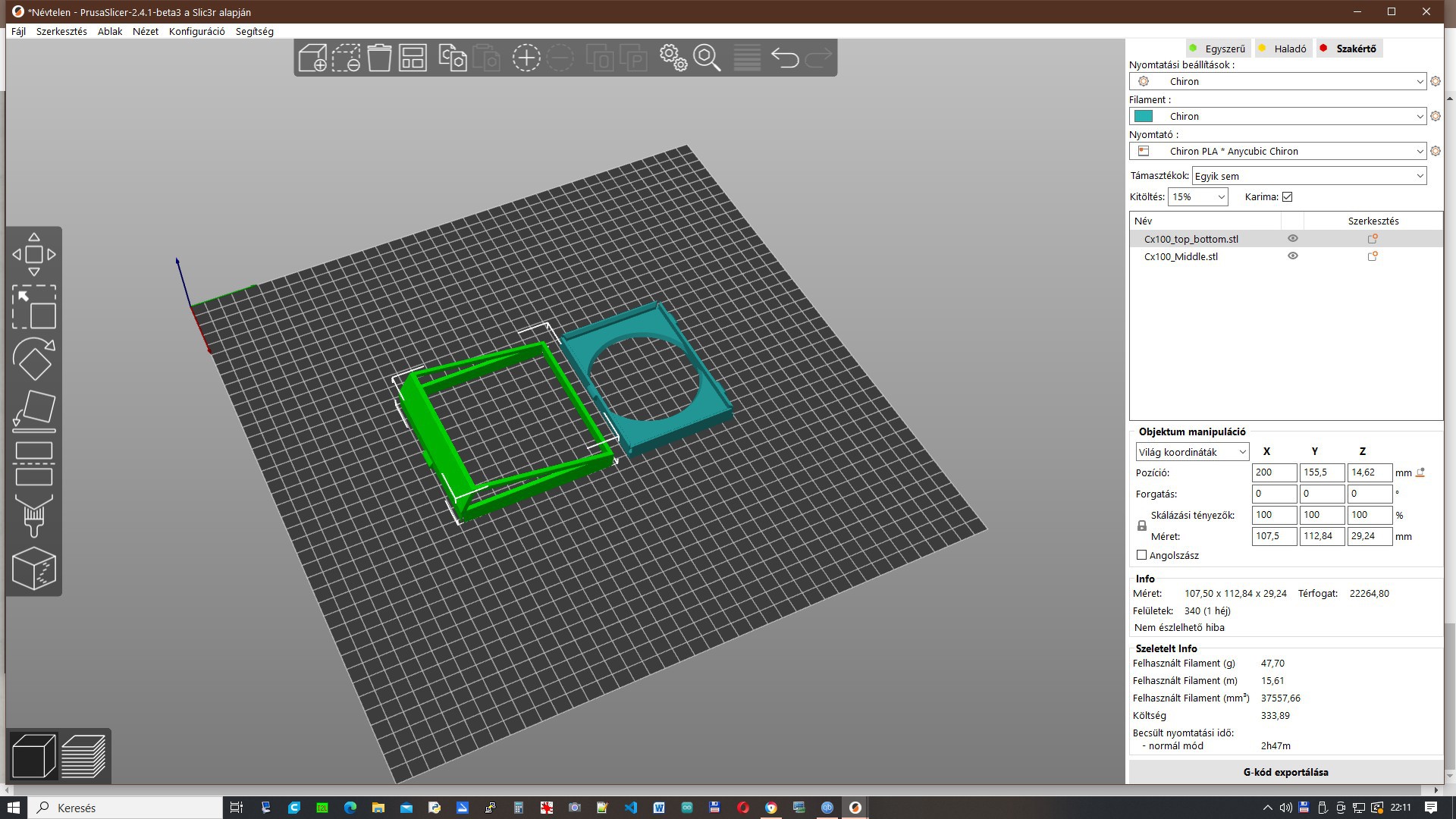Open the Konfiguráció menu

pyautogui.click(x=196, y=31)
